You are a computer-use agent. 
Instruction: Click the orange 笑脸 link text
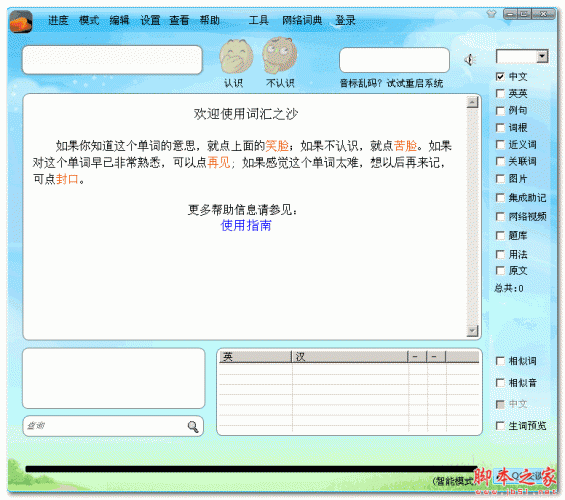pyautogui.click(x=277, y=146)
